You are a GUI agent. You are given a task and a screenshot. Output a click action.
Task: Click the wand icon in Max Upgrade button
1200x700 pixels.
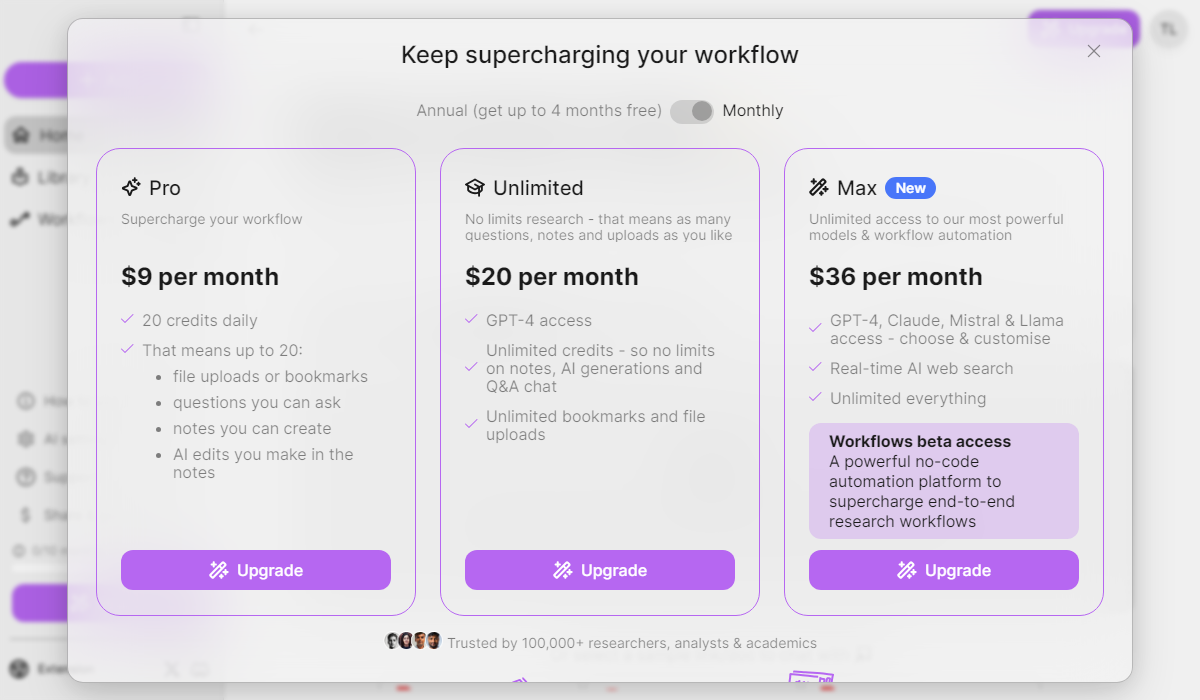coord(907,570)
